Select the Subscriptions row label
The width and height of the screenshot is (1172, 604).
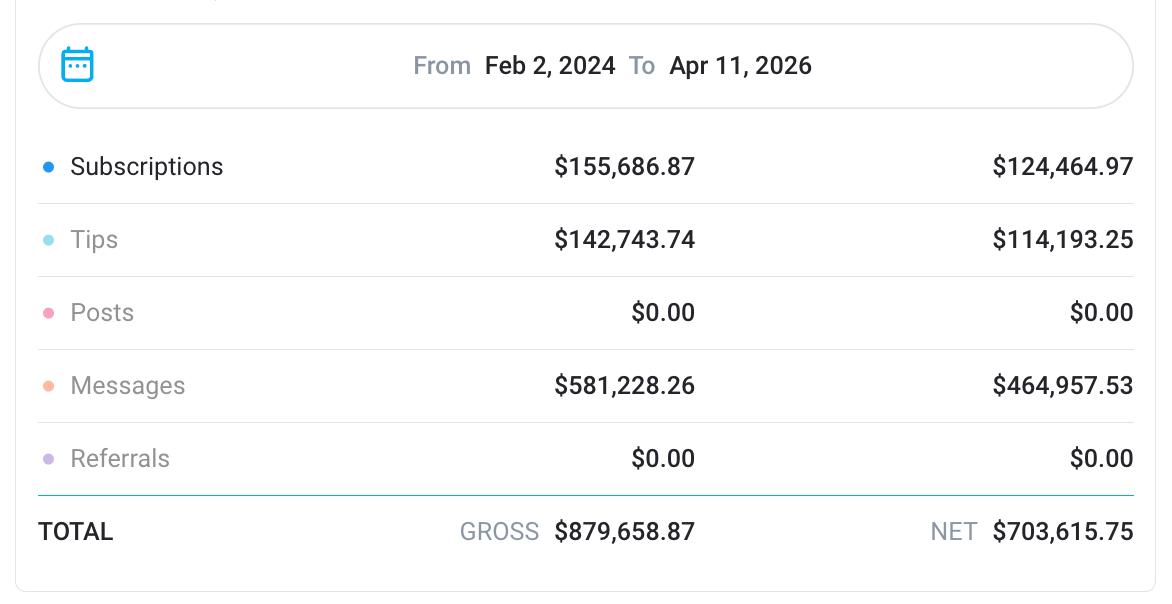(146, 167)
